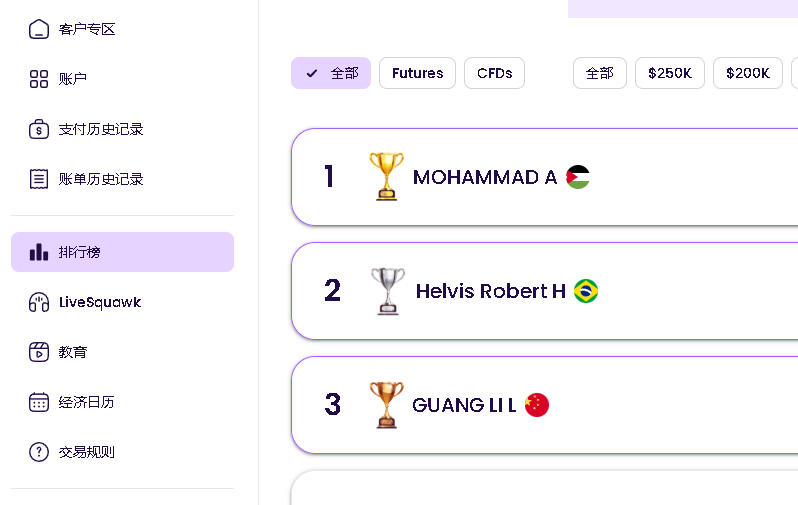Filter leaderboard by $200K accounts
Viewport: 798px width, 505px height.
pyautogui.click(x=748, y=73)
